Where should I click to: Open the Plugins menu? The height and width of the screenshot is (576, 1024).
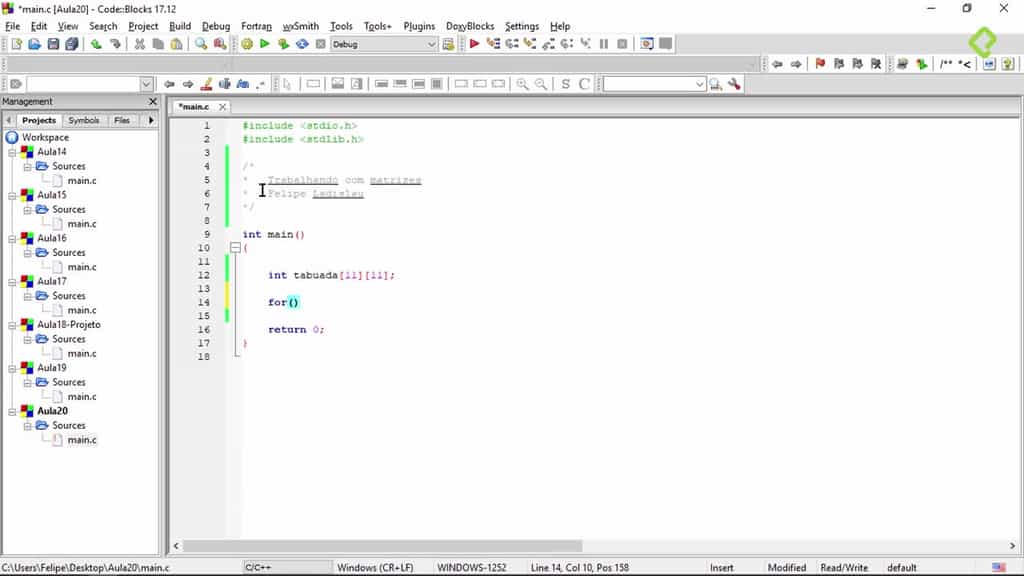419,26
